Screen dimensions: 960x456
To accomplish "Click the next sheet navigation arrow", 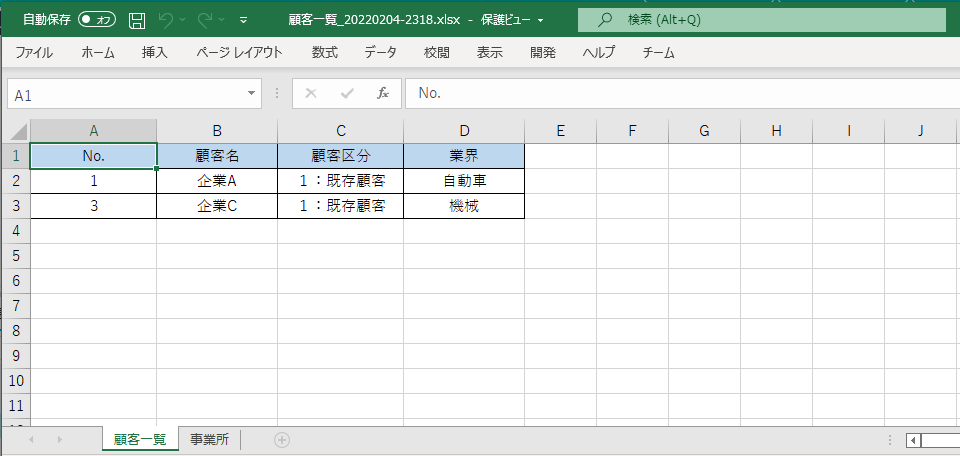I will pos(59,439).
